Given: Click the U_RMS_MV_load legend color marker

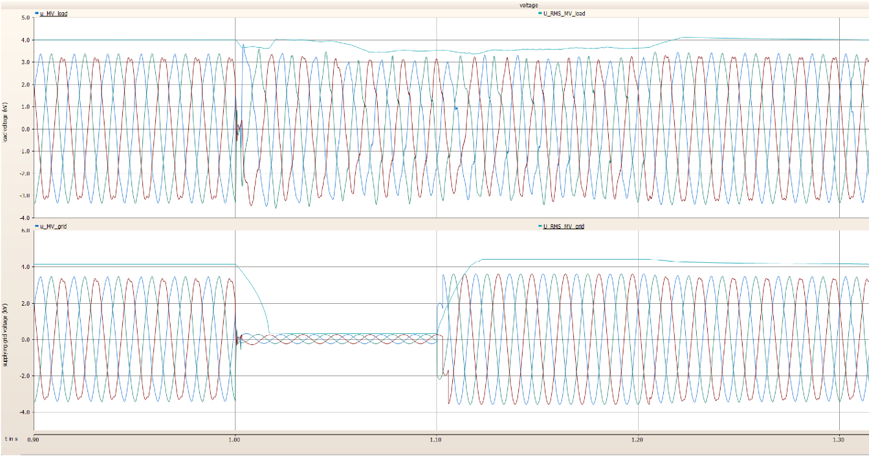Looking at the screenshot, I should 539,14.
